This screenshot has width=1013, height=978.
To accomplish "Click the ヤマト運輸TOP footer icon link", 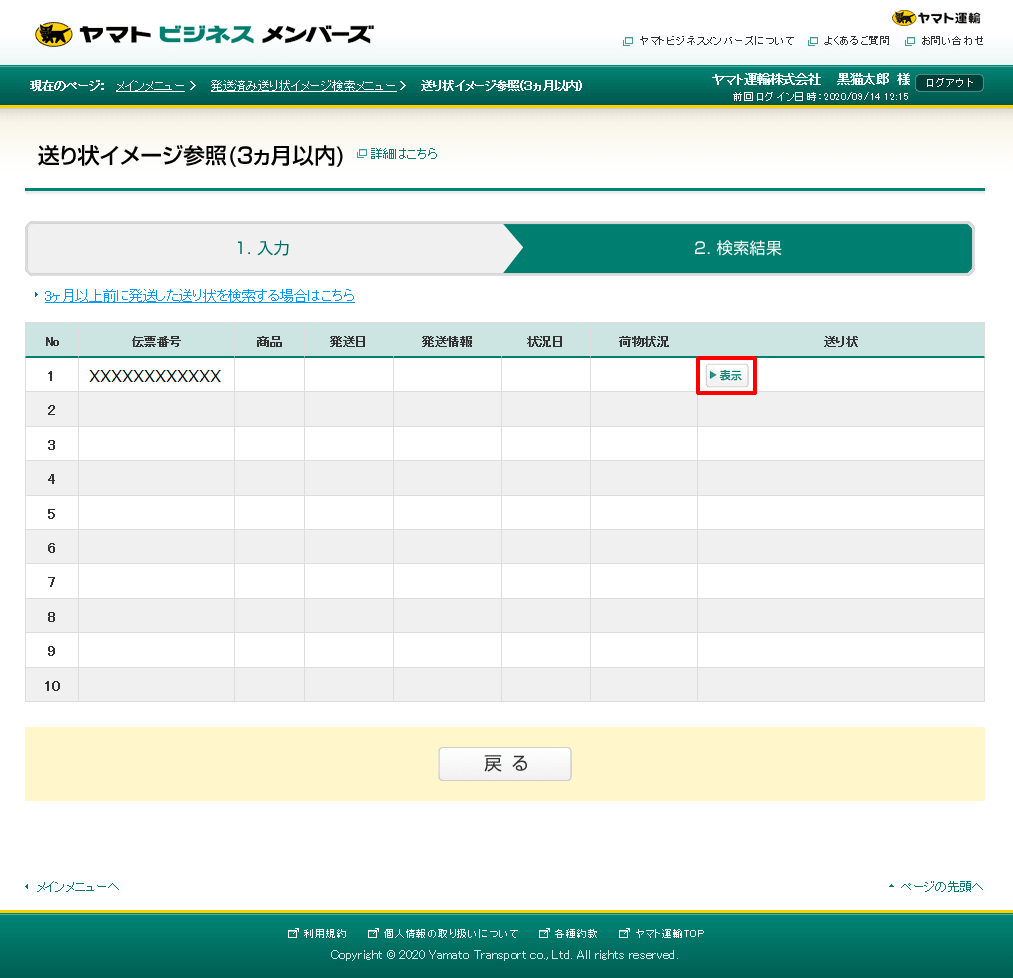I will (663, 932).
